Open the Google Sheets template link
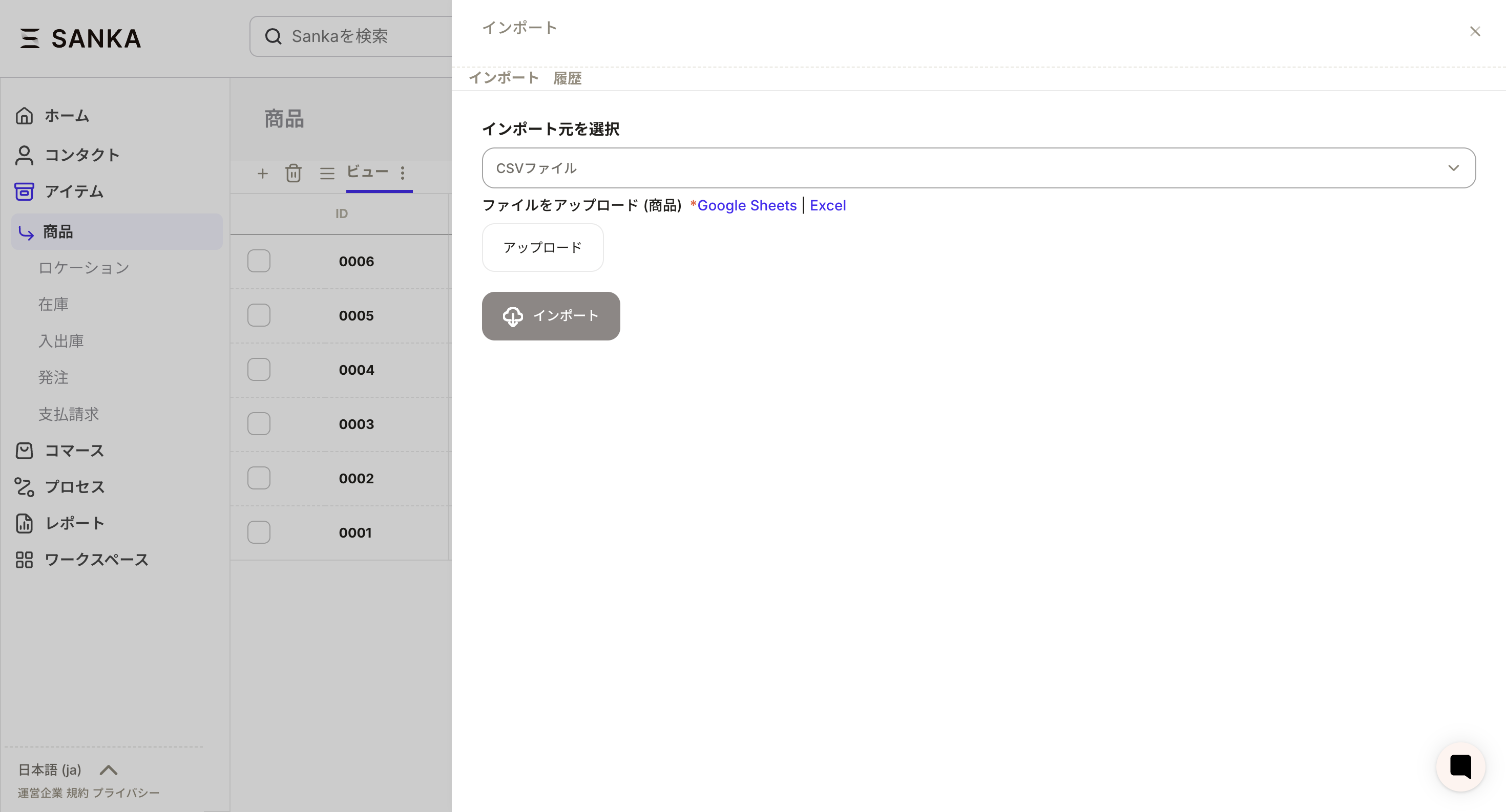Viewport: 1506px width, 812px height. click(746, 206)
